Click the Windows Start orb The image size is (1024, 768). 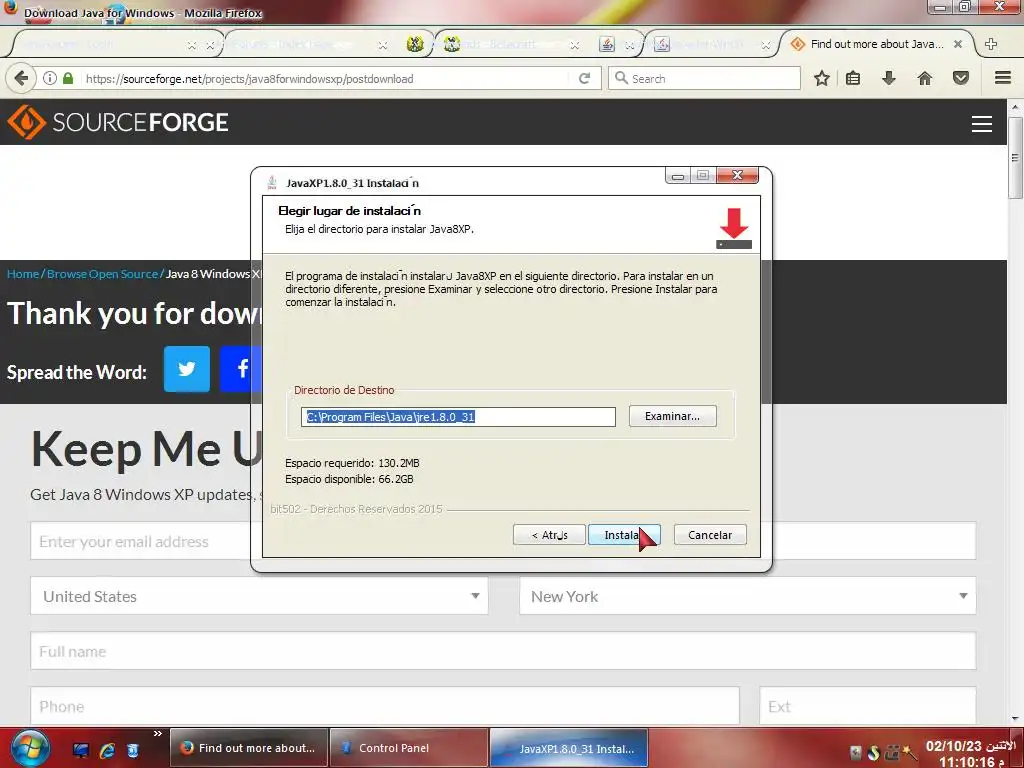tap(30, 748)
